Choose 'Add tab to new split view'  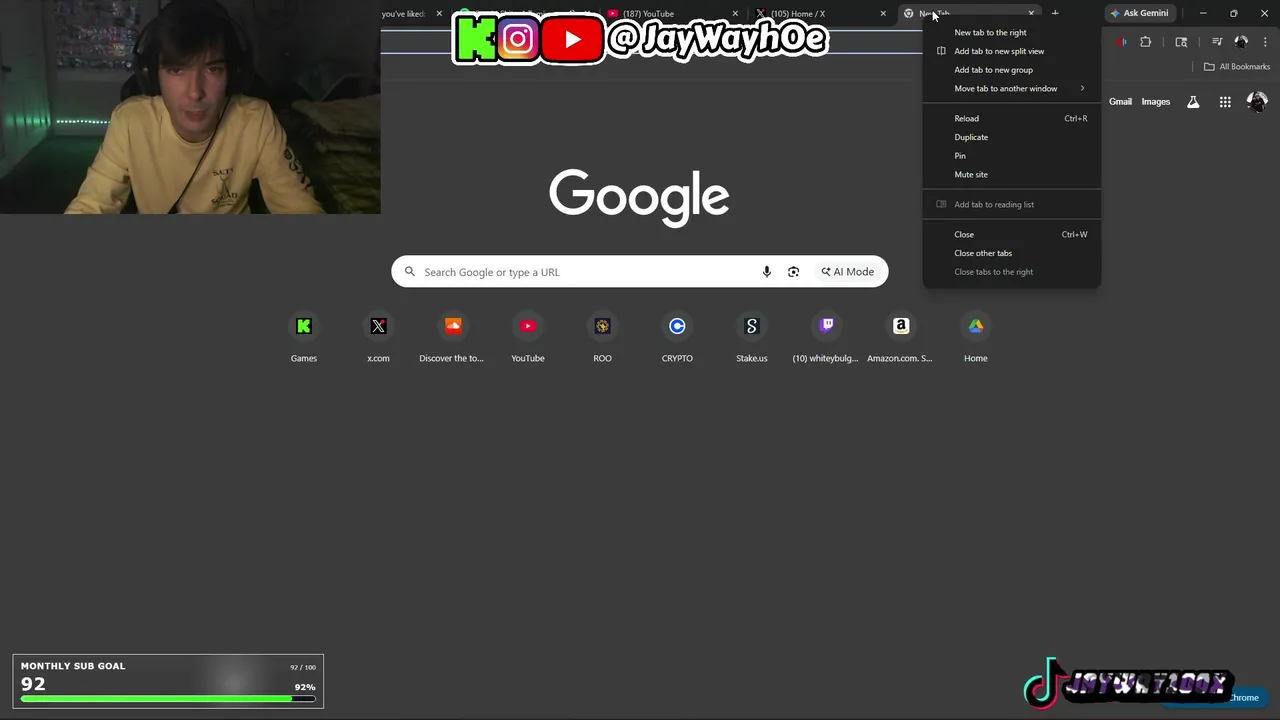point(1011,51)
